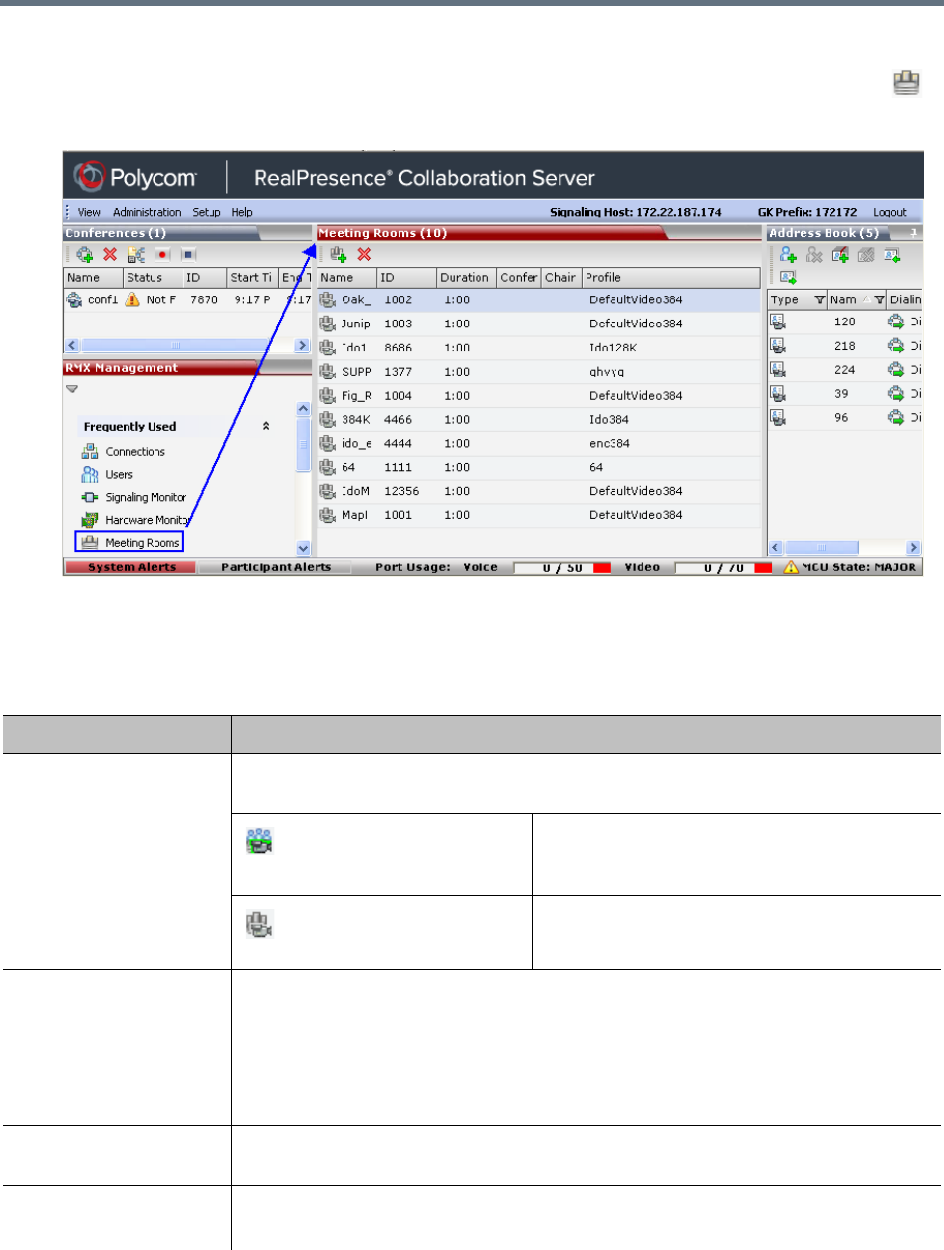Sort Conferences by Status column
This screenshot has width=944, height=1250.
(x=152, y=277)
